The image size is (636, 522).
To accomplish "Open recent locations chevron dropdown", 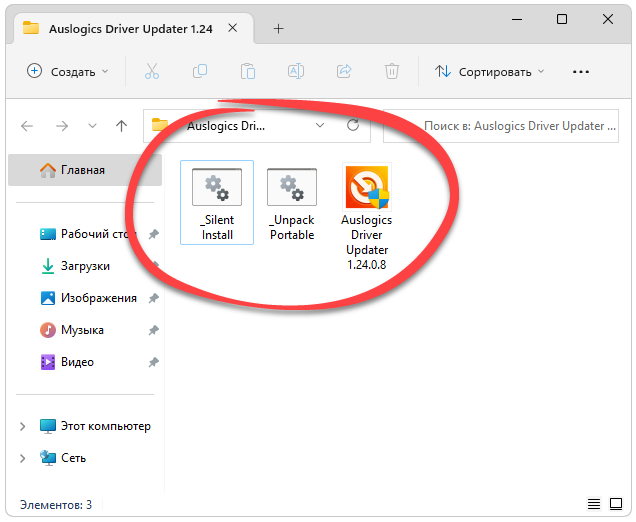I will [x=92, y=126].
